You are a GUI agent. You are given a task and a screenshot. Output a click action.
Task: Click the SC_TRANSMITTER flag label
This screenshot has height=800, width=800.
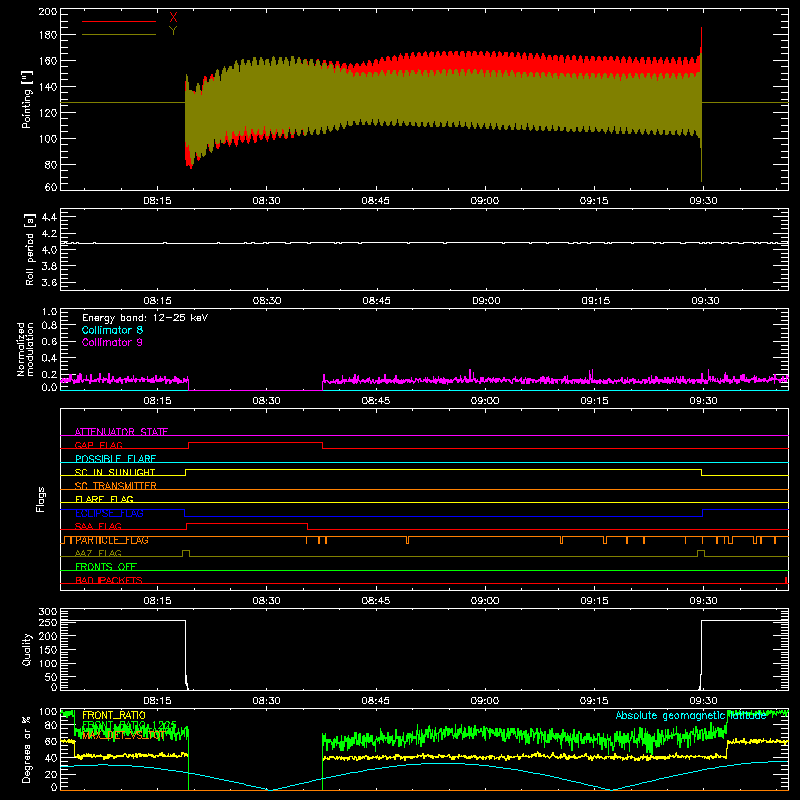tap(115, 486)
